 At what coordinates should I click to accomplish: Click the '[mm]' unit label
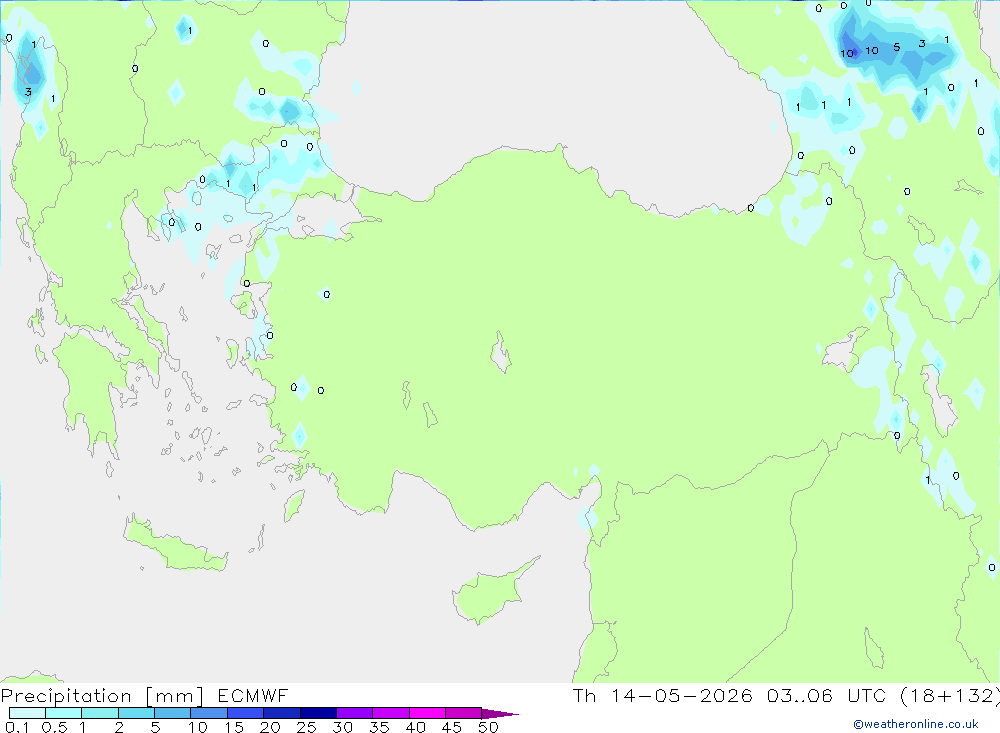coord(174,696)
